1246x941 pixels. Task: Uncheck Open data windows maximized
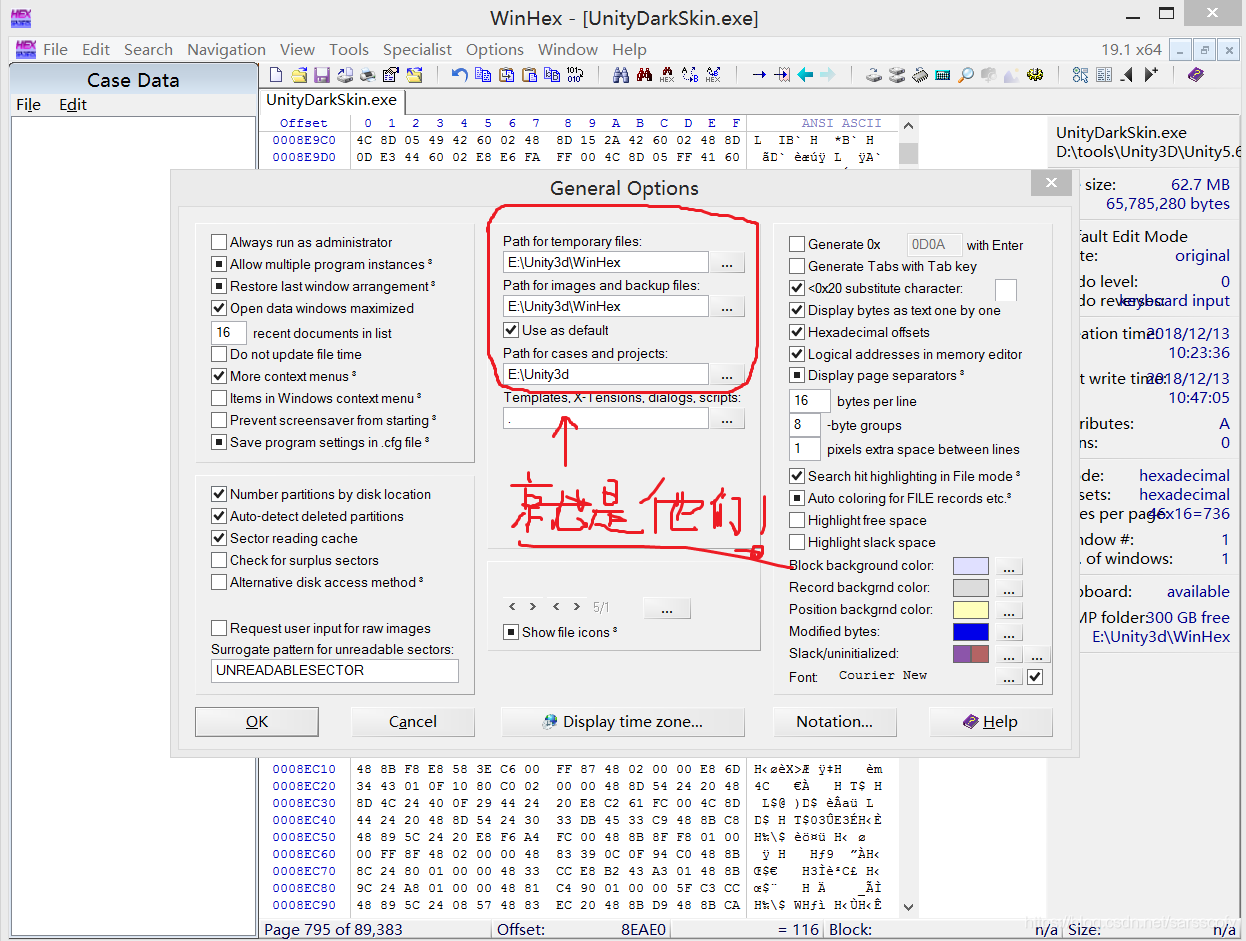coord(219,308)
